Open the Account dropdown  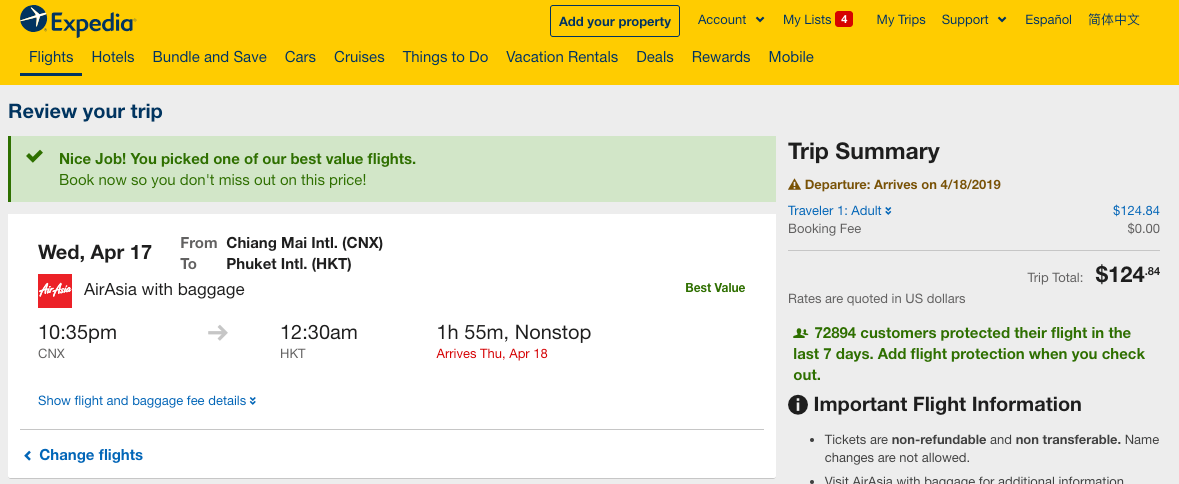coord(731,20)
